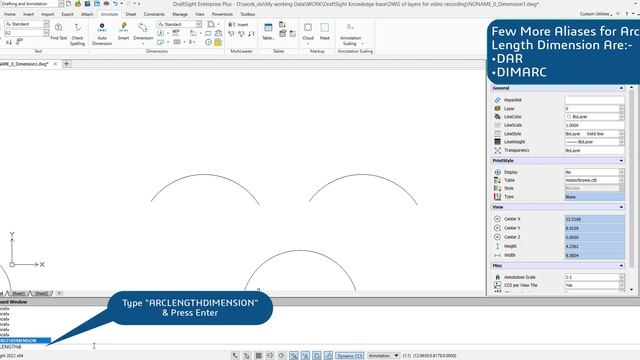Image resolution: width=640 pixels, height=360 pixels.
Task: Switch to the Home ribbon tab
Action: pos(10,14)
